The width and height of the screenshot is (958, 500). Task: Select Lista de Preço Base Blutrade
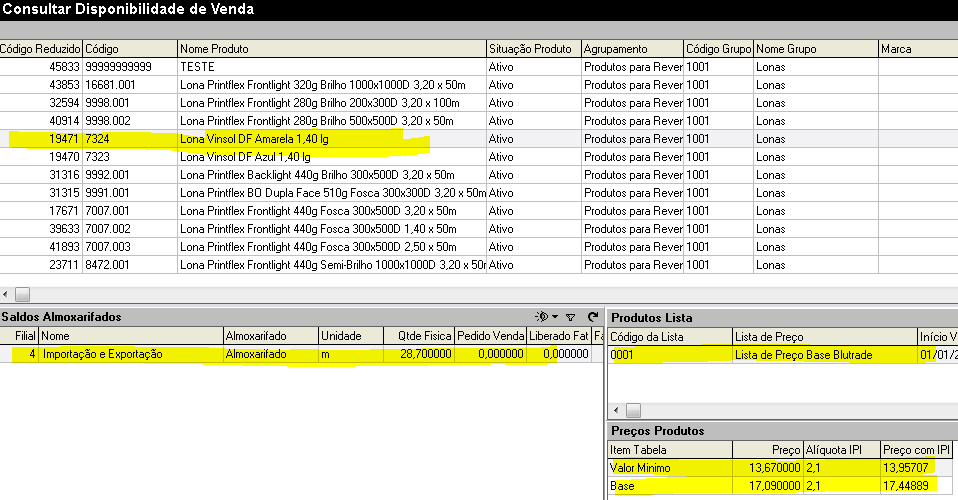803,355
